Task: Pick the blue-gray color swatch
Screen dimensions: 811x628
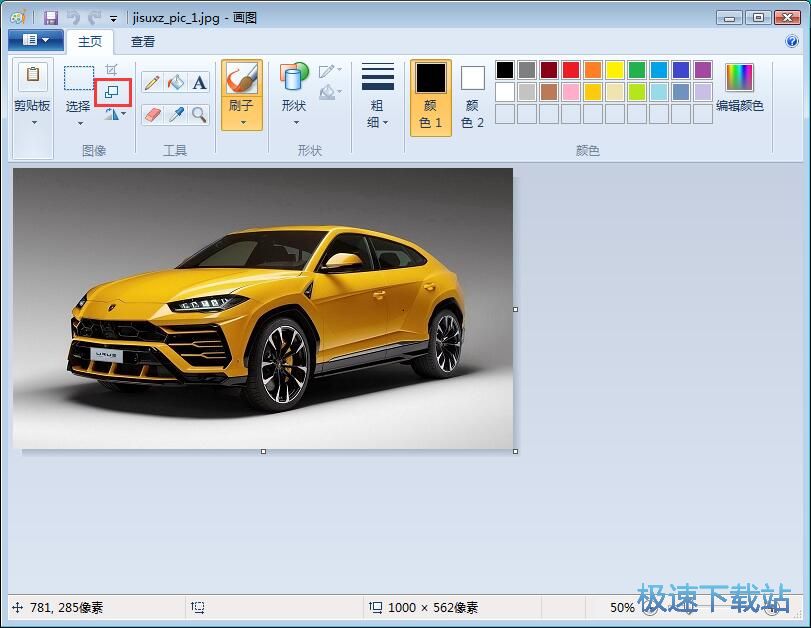Action: (681, 92)
